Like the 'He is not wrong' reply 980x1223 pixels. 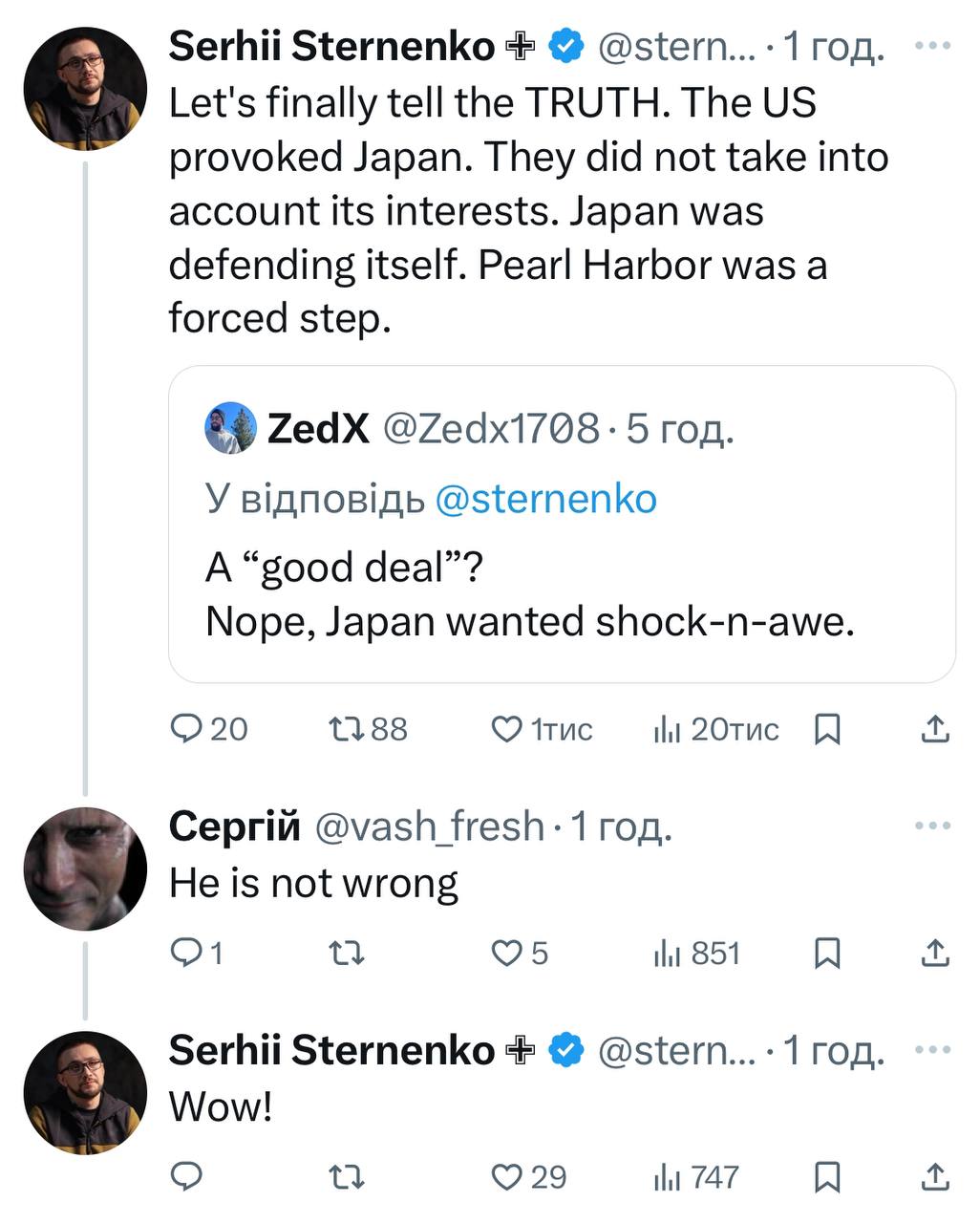pos(507,954)
